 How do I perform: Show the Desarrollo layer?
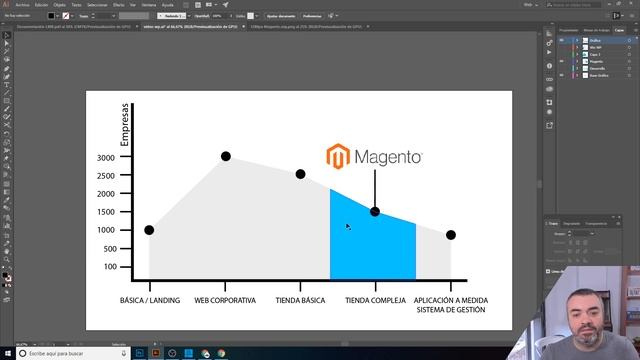[x=562, y=68]
